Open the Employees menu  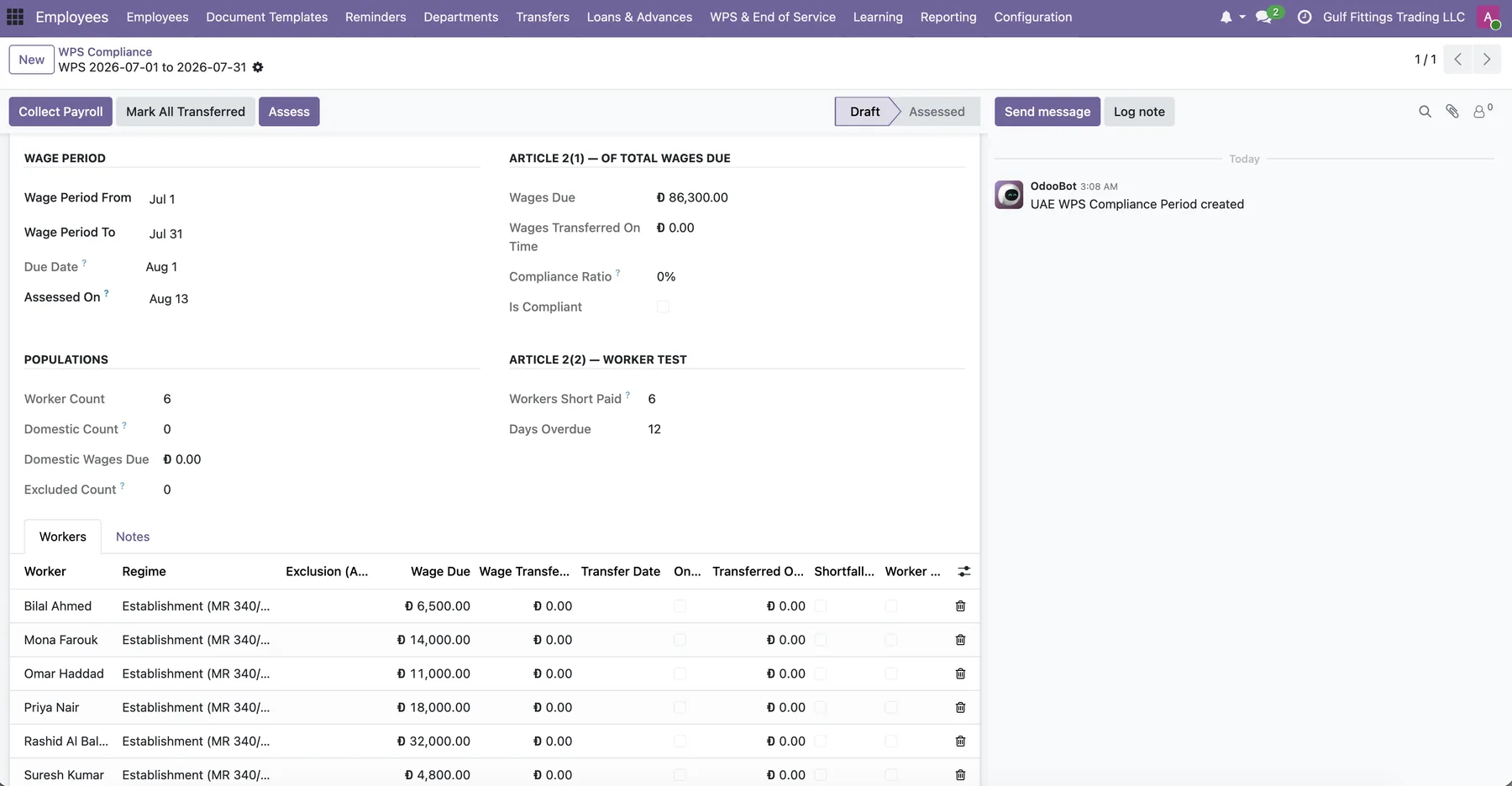[157, 17]
